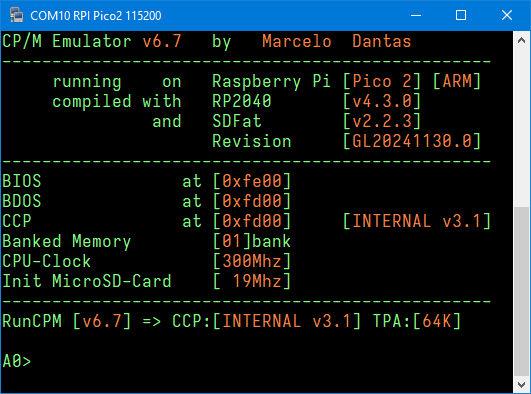Click the '[ARM]' architecture text
The image size is (531, 394).
tap(457, 81)
